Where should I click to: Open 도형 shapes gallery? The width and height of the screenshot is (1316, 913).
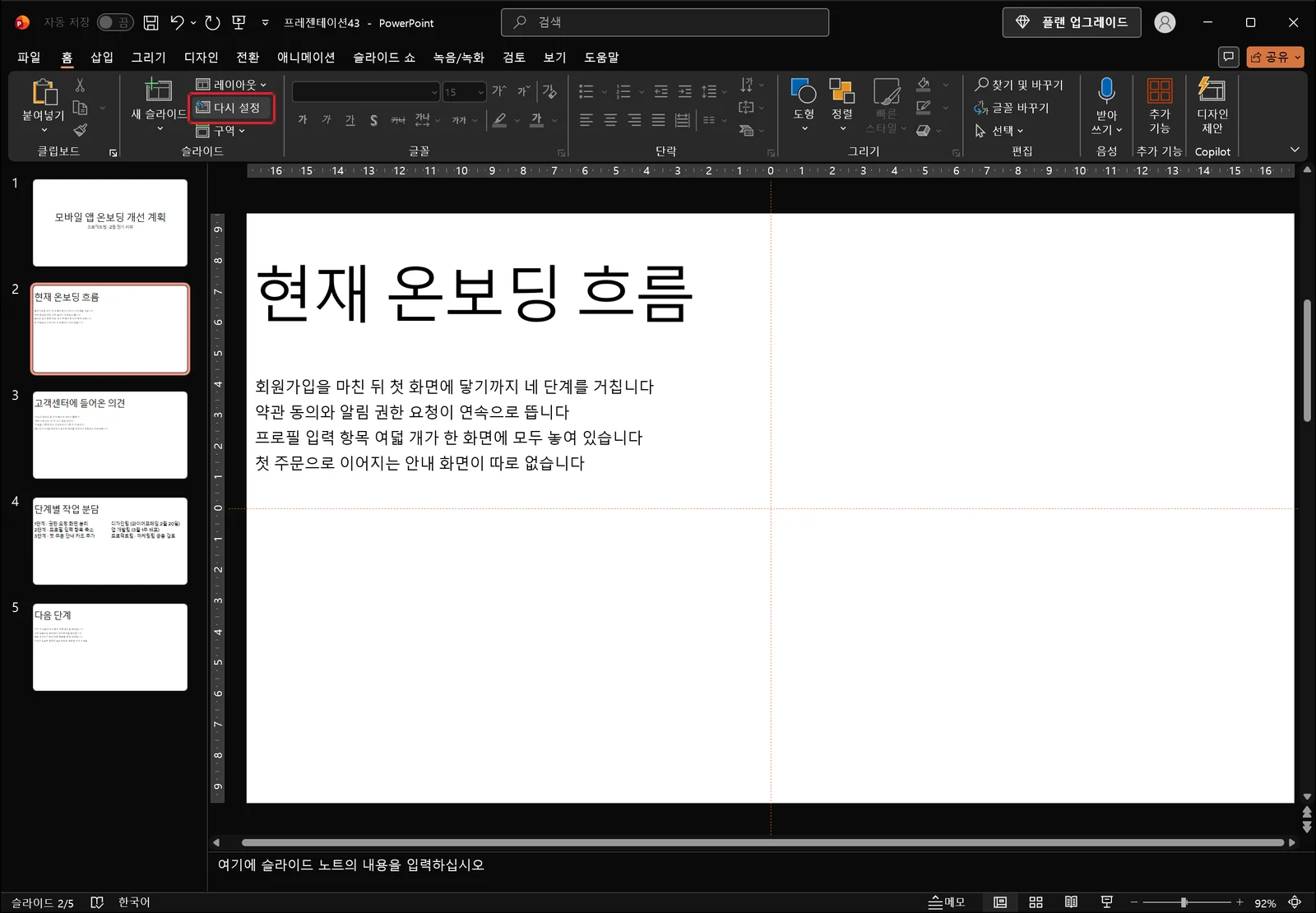(804, 104)
